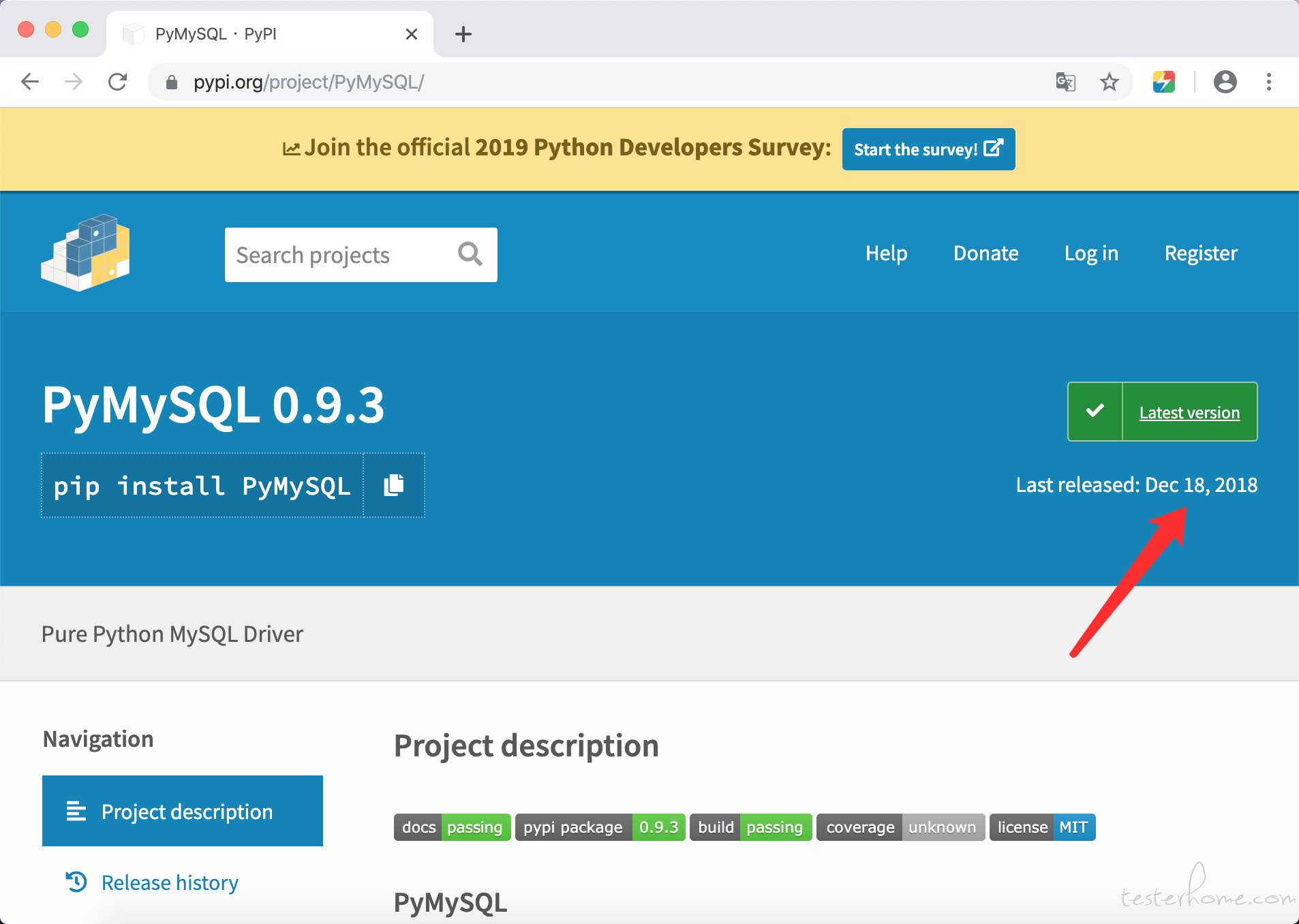Click the pypi package 0.9.3 badge
The image size is (1299, 924).
[600, 827]
